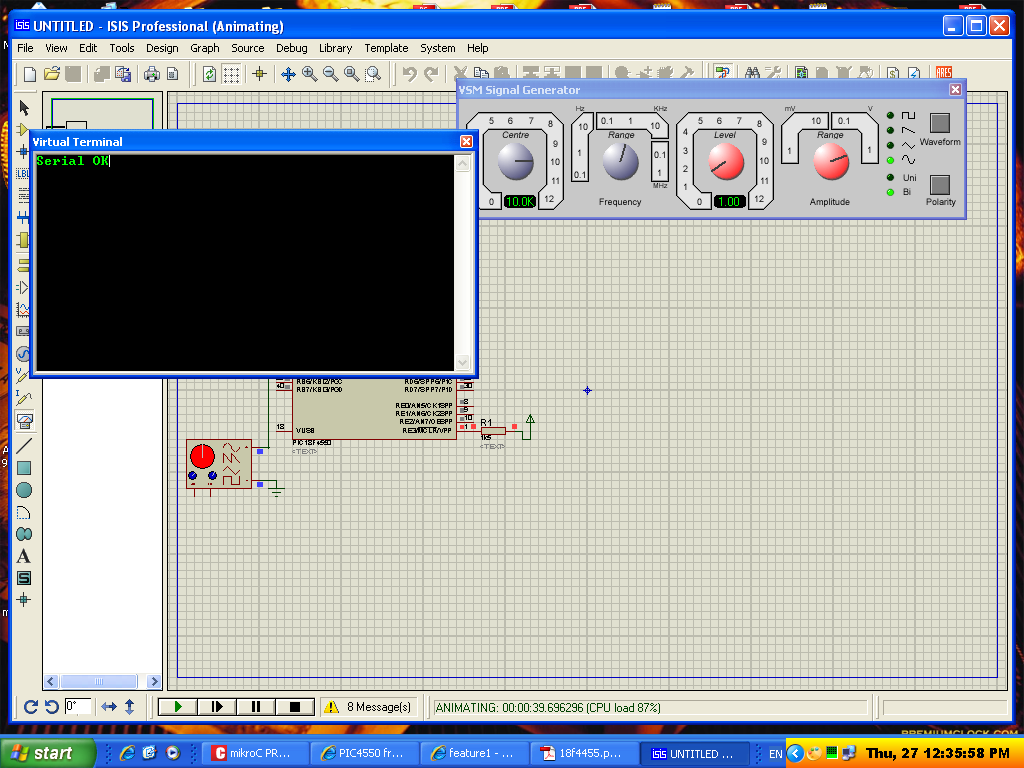Click the Pan (center view) icon
This screenshot has height=768, width=1024.
coord(288,74)
